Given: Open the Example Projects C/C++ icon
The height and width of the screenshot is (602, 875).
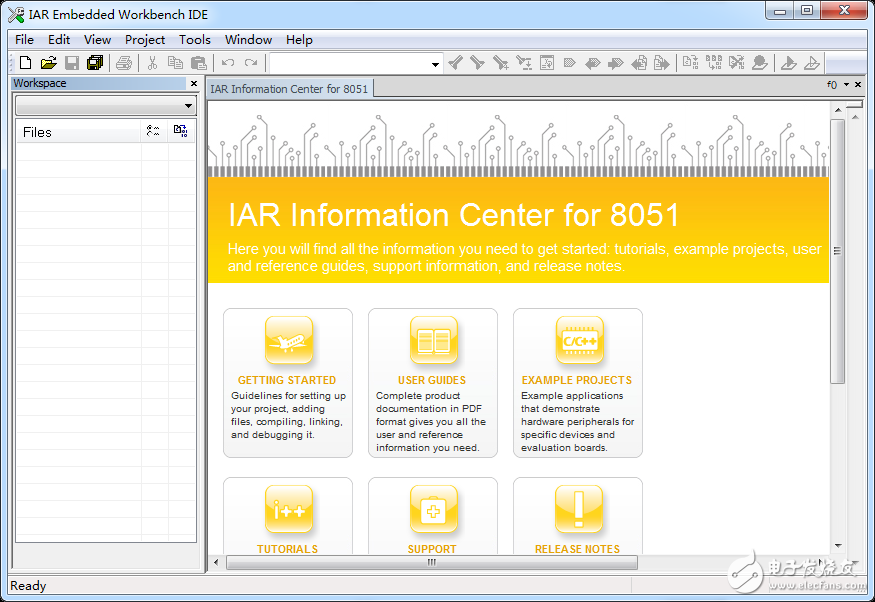Looking at the screenshot, I should click(x=578, y=341).
